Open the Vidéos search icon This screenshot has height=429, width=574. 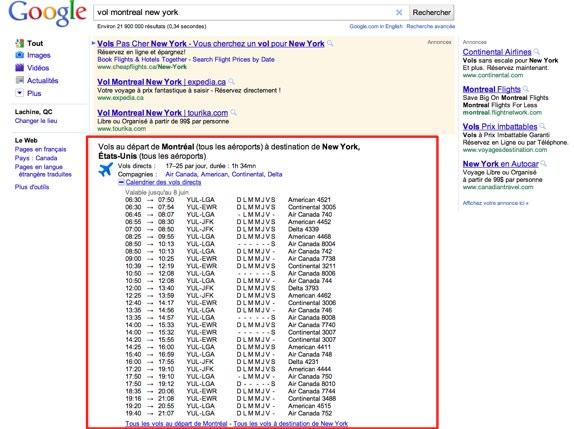[x=19, y=68]
